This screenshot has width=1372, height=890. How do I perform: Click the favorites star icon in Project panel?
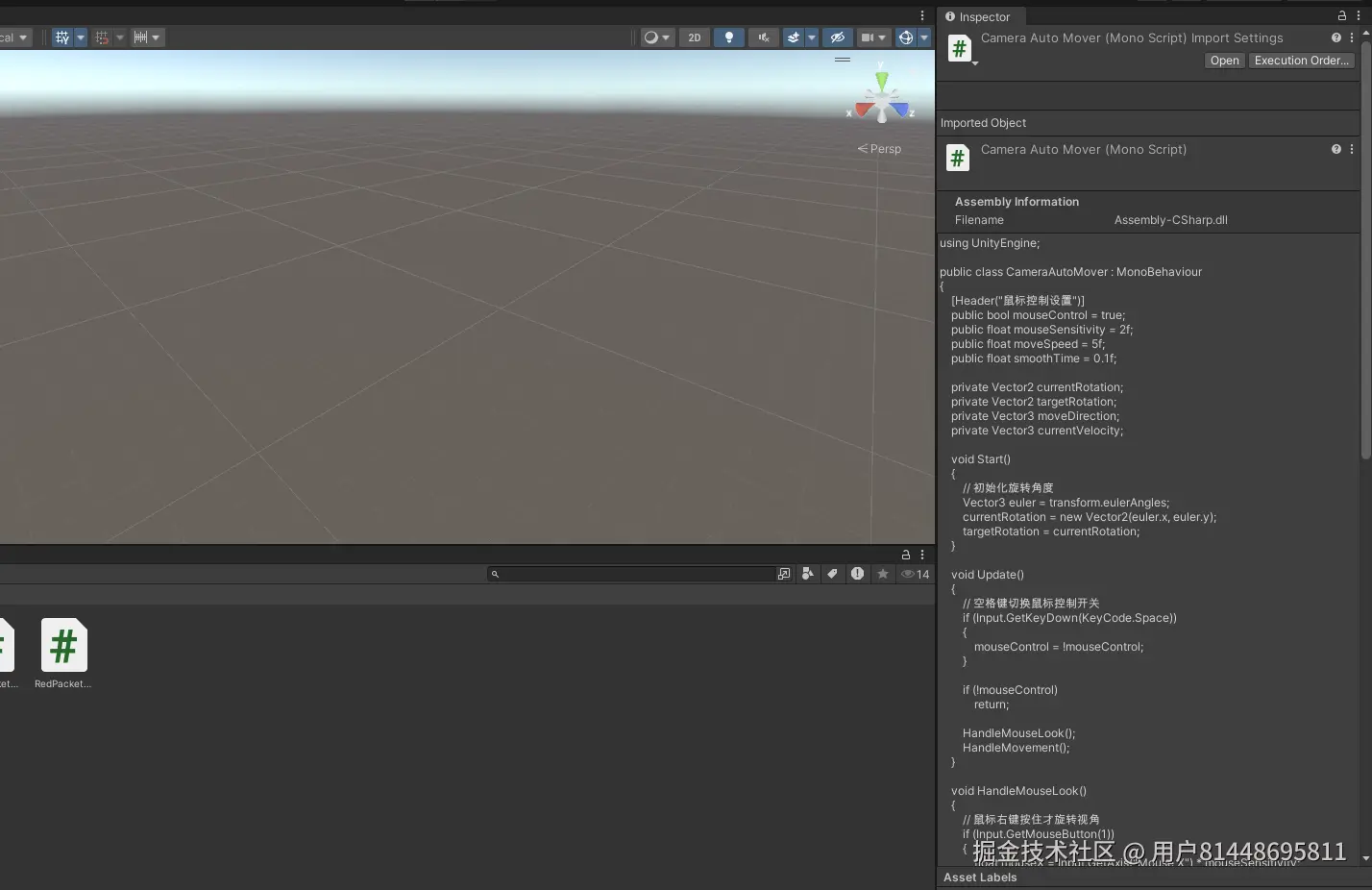(882, 574)
